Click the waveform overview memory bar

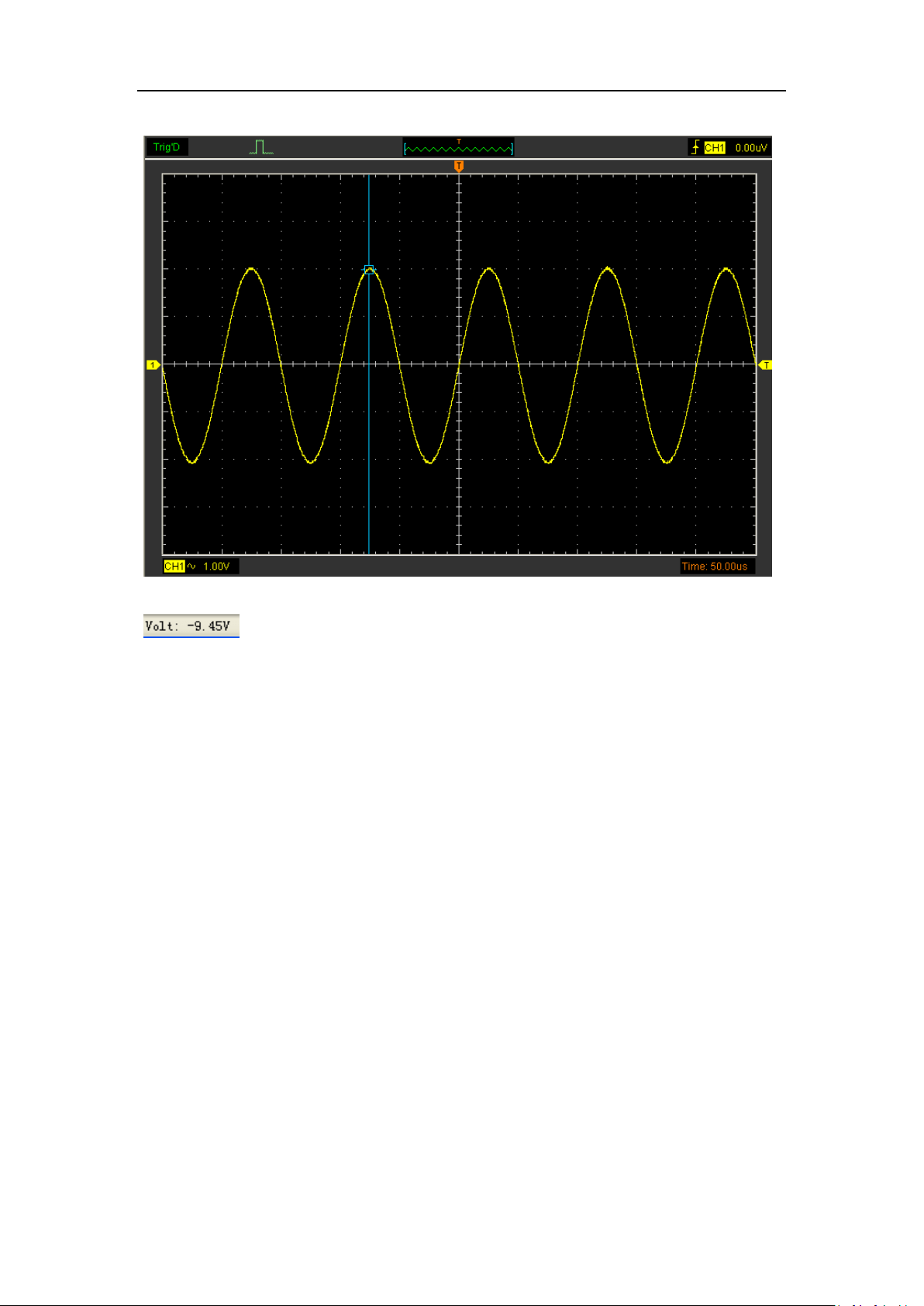[x=458, y=147]
